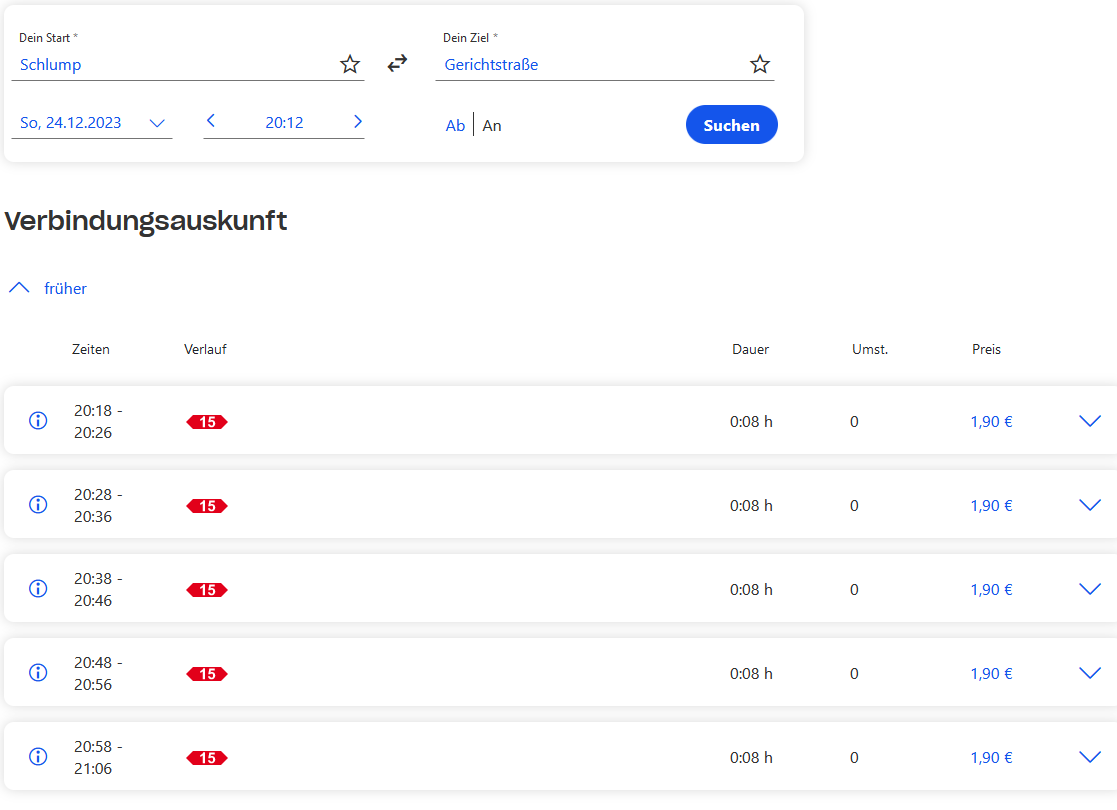This screenshot has height=810, width=1117.
Task: Click the Dauer column header
Action: (x=750, y=349)
